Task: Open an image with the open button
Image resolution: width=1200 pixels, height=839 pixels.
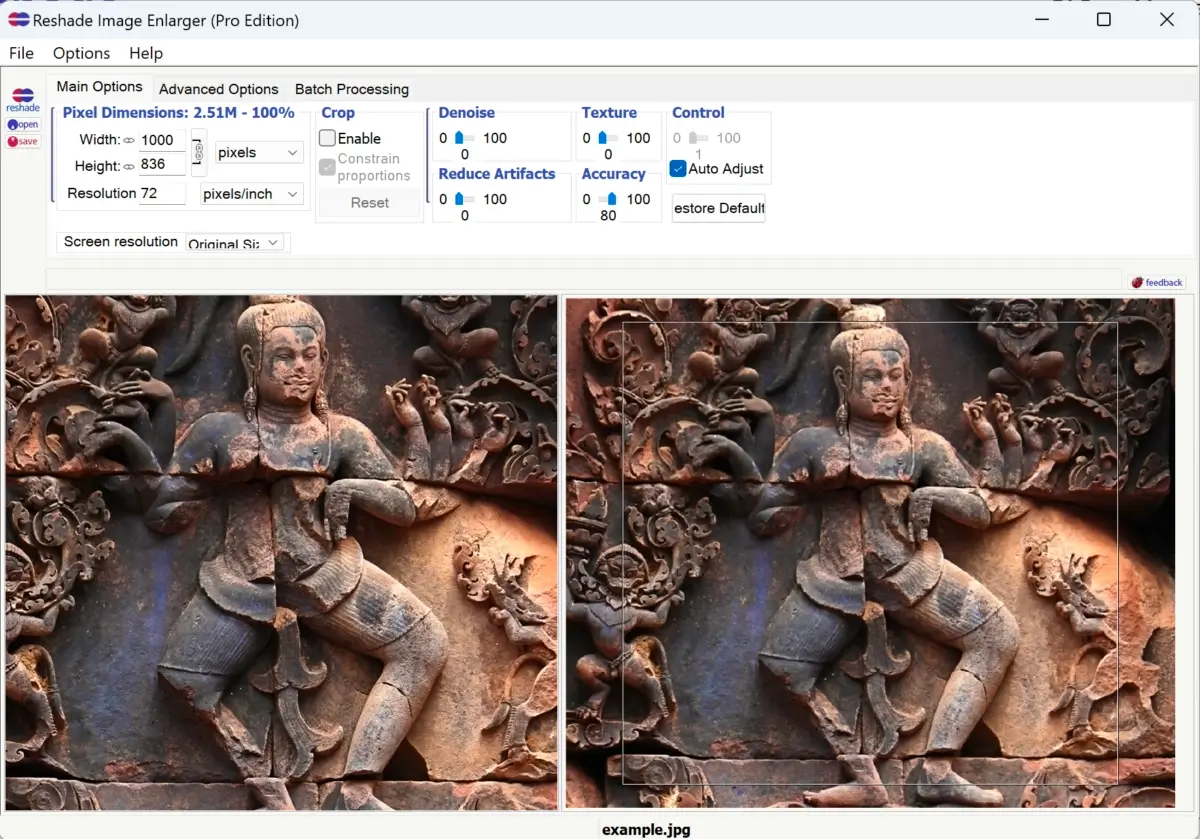Action: [22, 124]
